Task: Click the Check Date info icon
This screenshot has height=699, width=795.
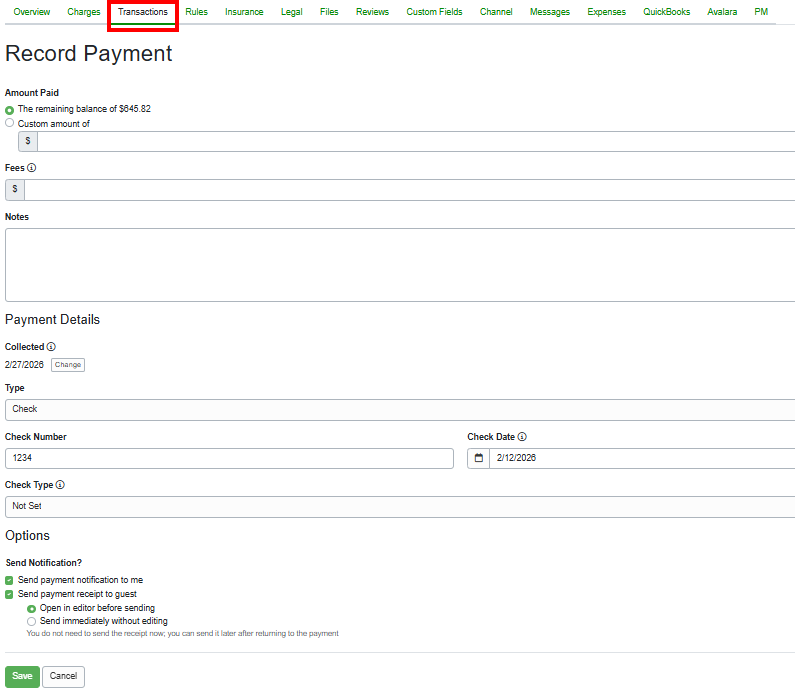Action: [522, 436]
